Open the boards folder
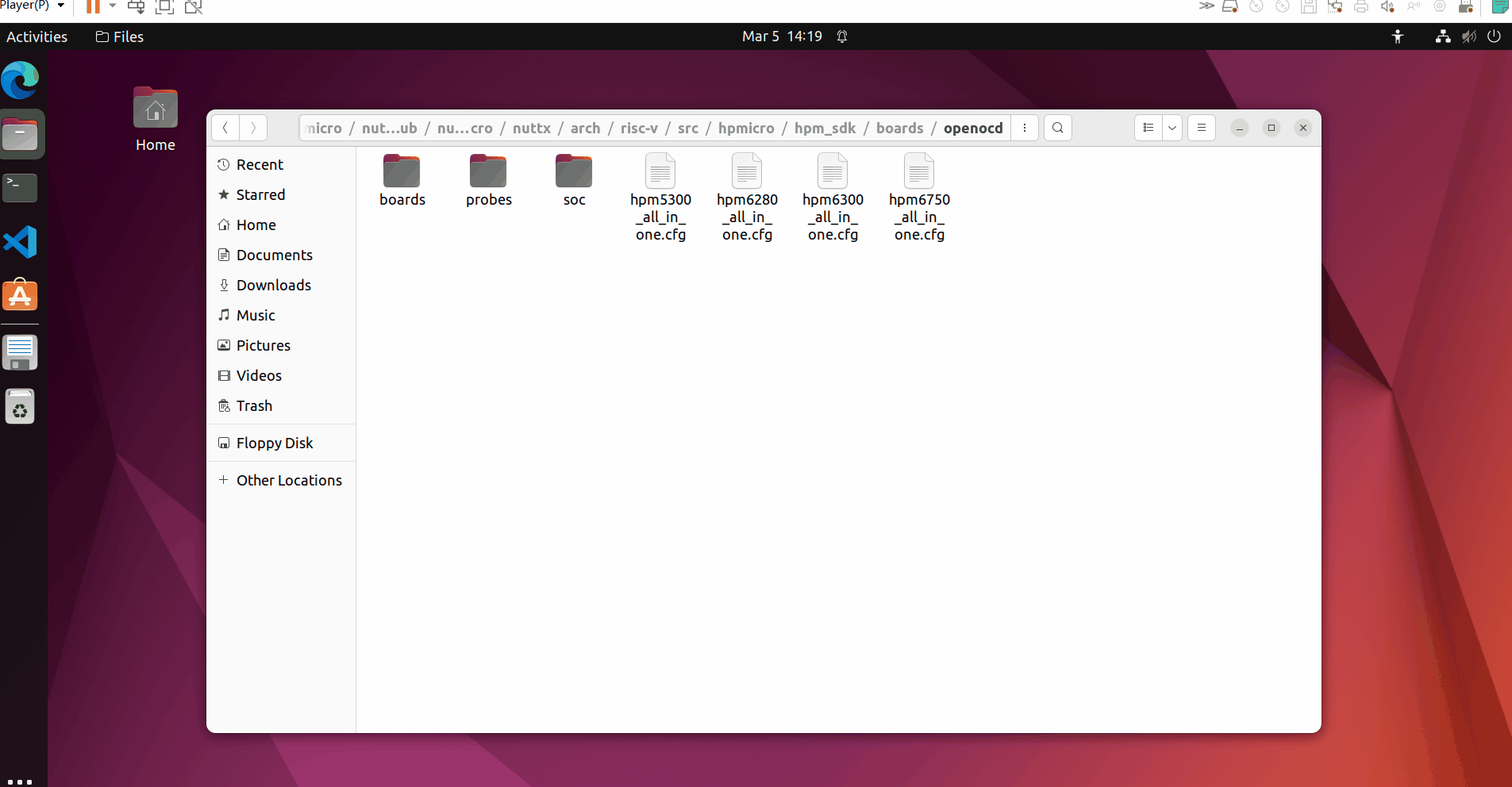The image size is (1512, 787). point(402,180)
